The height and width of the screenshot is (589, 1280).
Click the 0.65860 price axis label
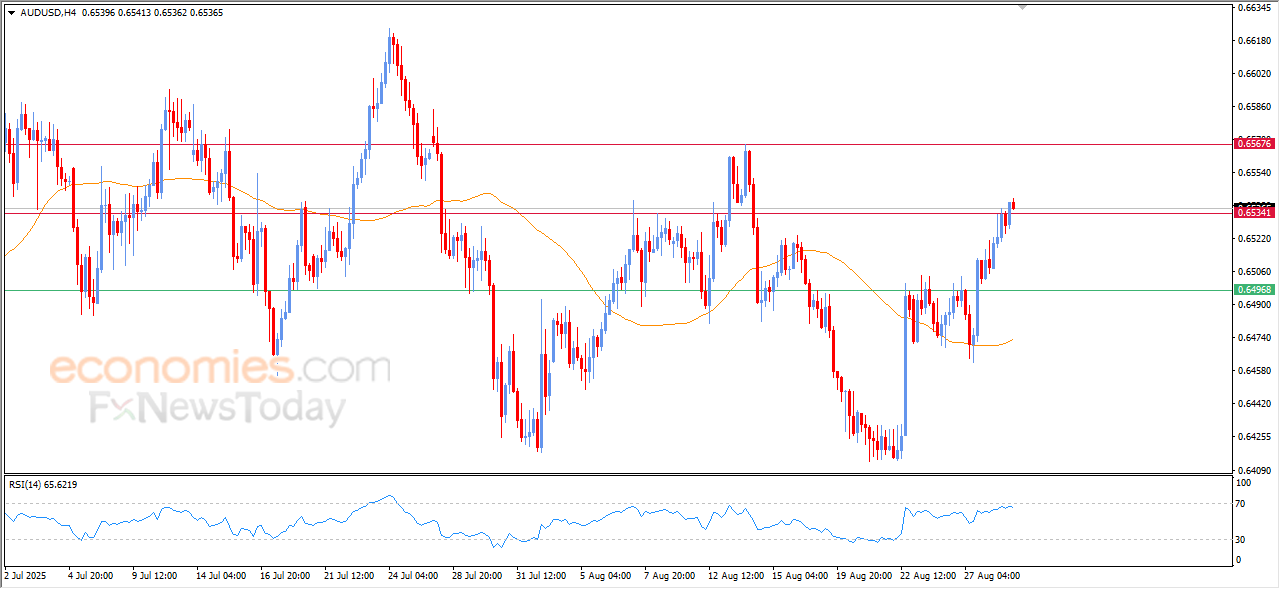click(x=1255, y=106)
